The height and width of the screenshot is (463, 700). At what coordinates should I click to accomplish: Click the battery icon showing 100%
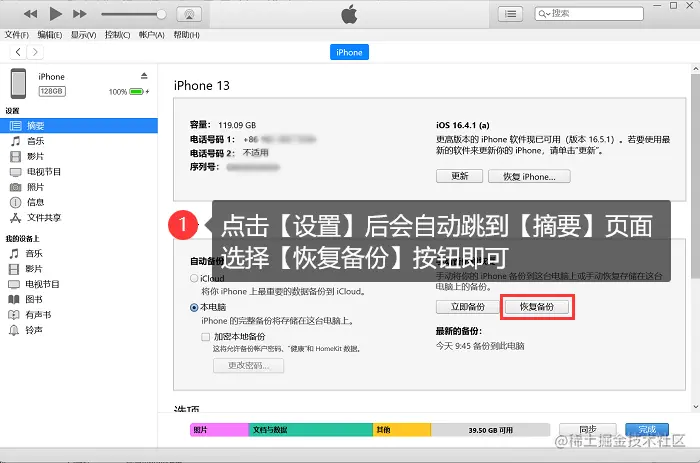136,92
